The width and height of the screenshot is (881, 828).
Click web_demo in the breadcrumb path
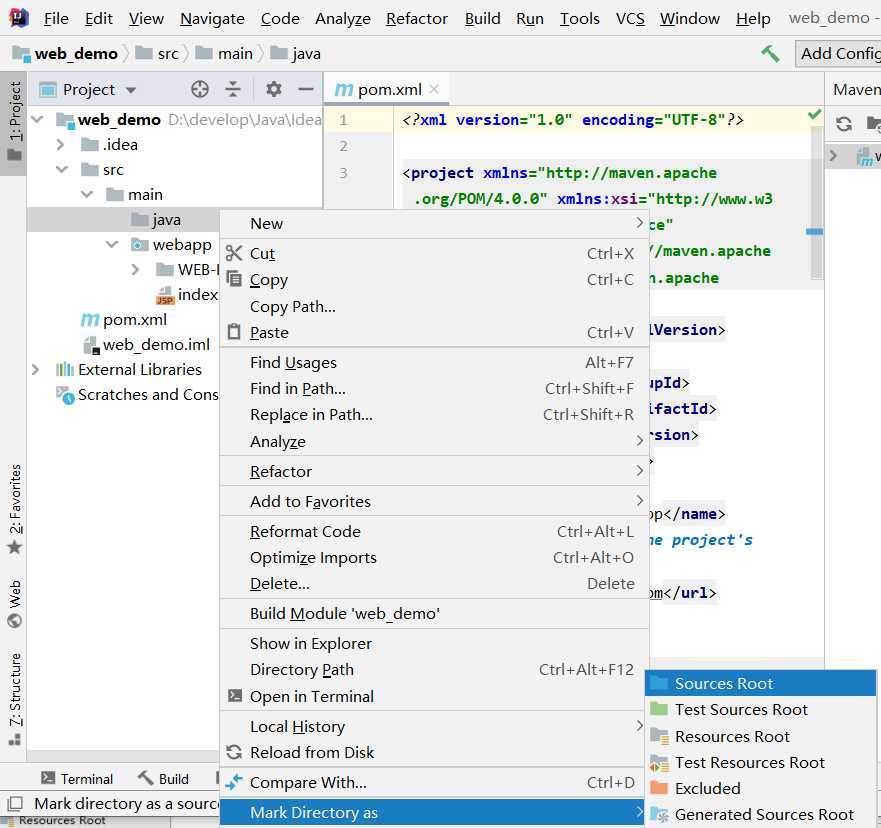[x=66, y=54]
